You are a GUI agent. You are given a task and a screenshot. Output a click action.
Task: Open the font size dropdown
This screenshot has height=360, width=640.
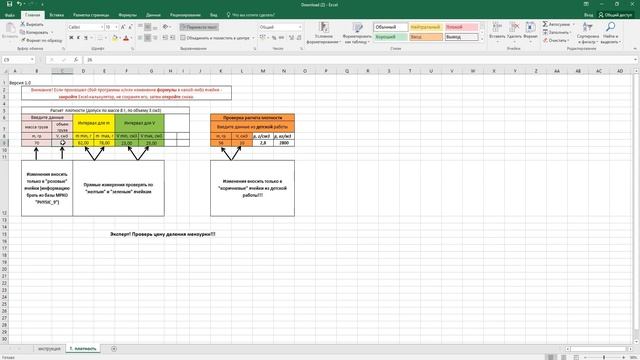116,27
